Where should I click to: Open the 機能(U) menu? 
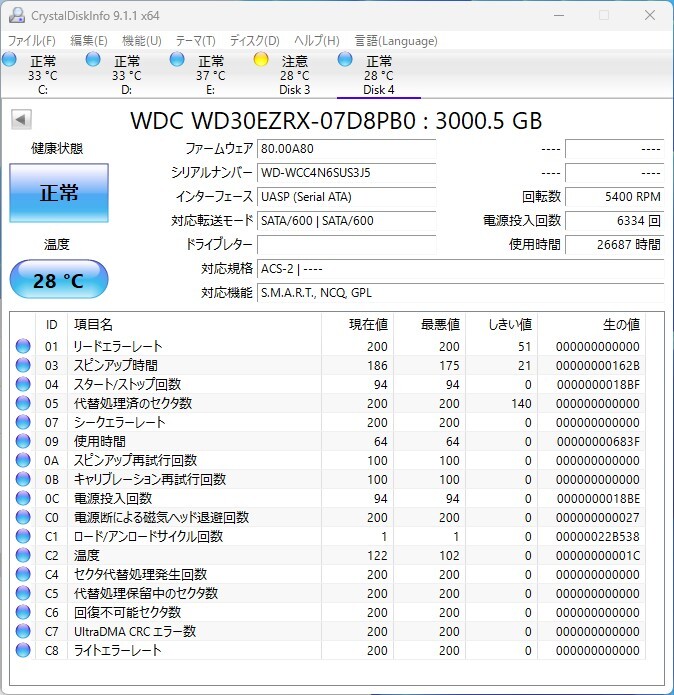pos(141,41)
